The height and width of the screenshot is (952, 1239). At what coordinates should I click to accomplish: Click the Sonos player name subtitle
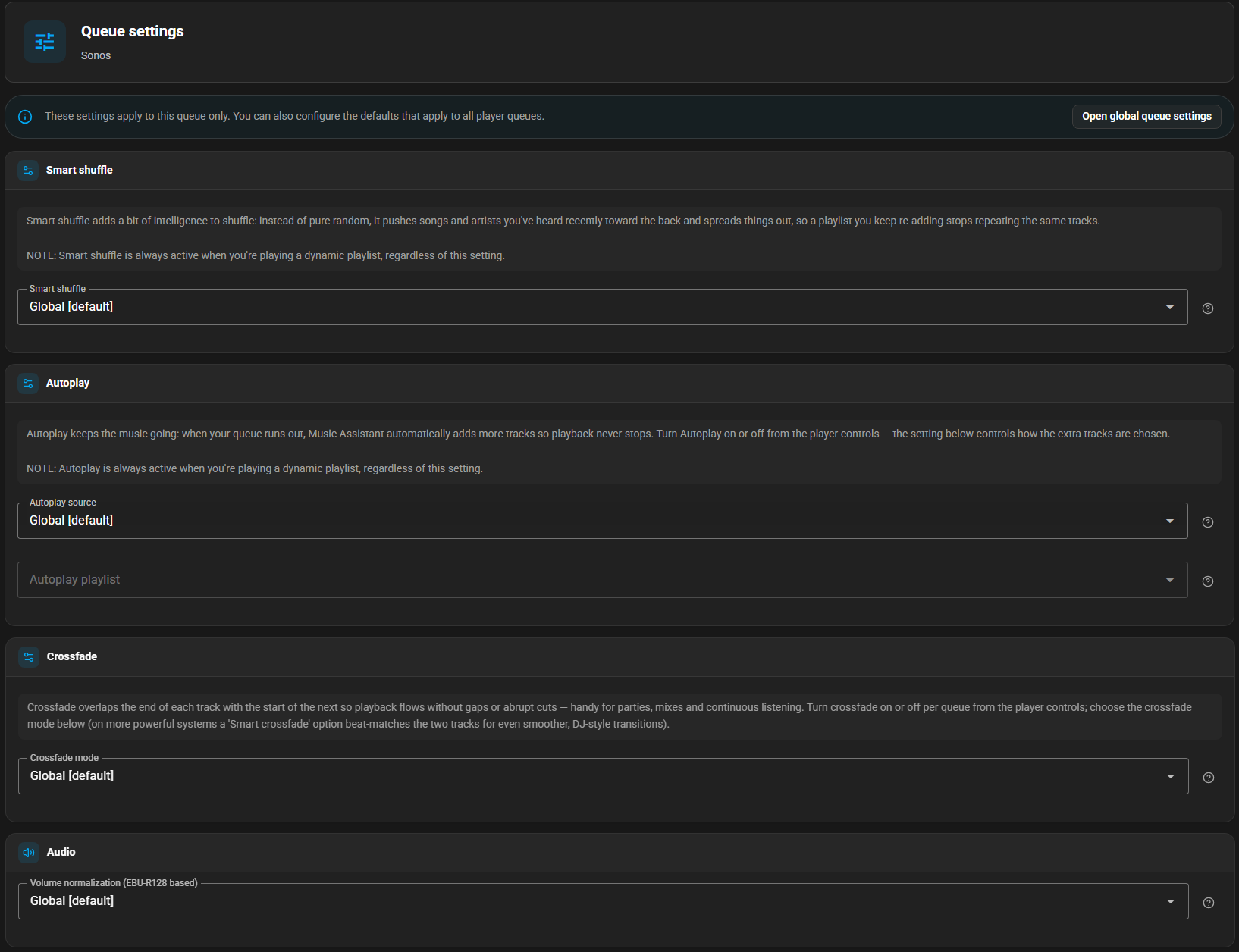[x=96, y=56]
